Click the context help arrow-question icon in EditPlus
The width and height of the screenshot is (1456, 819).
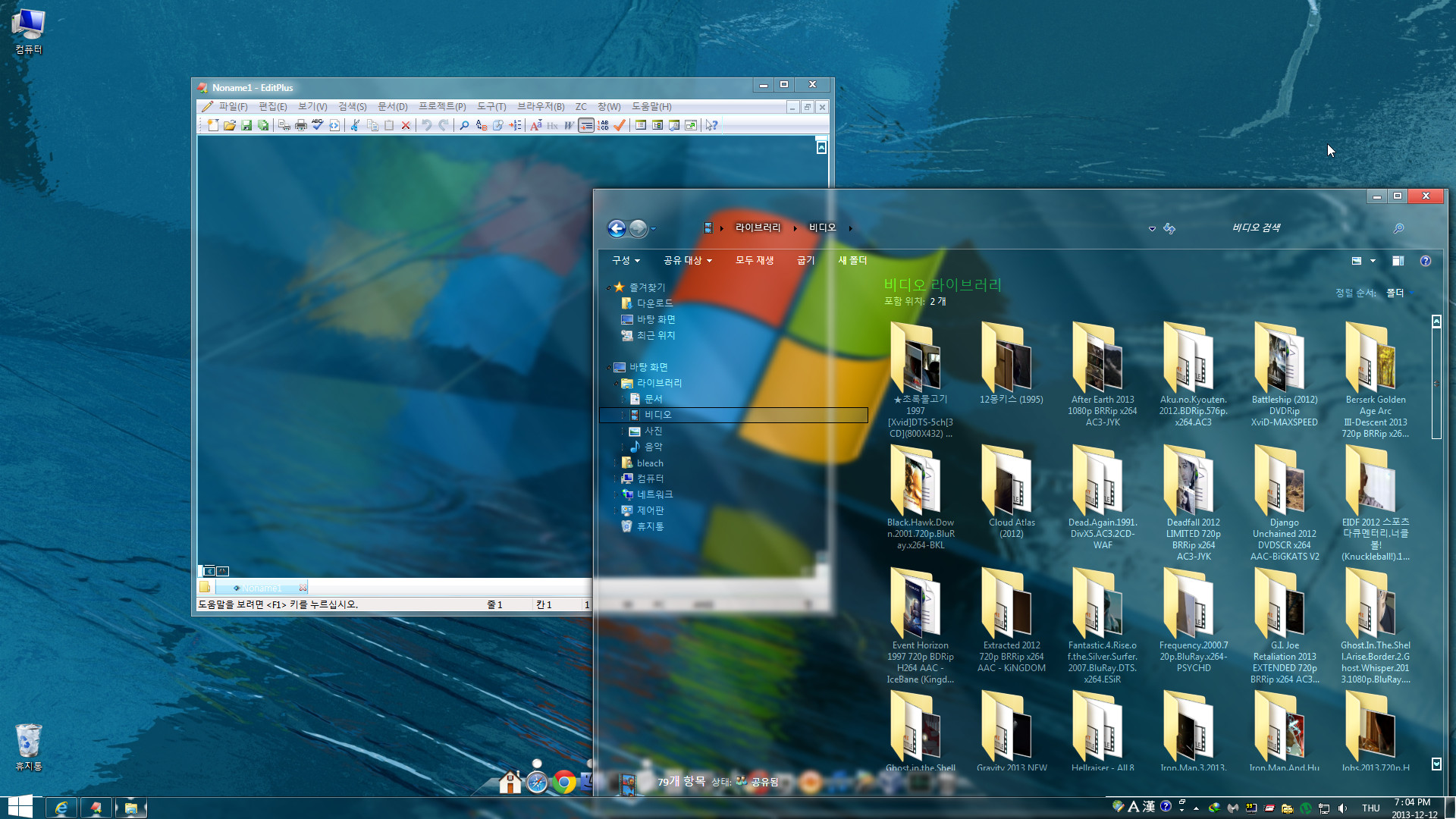[711, 125]
